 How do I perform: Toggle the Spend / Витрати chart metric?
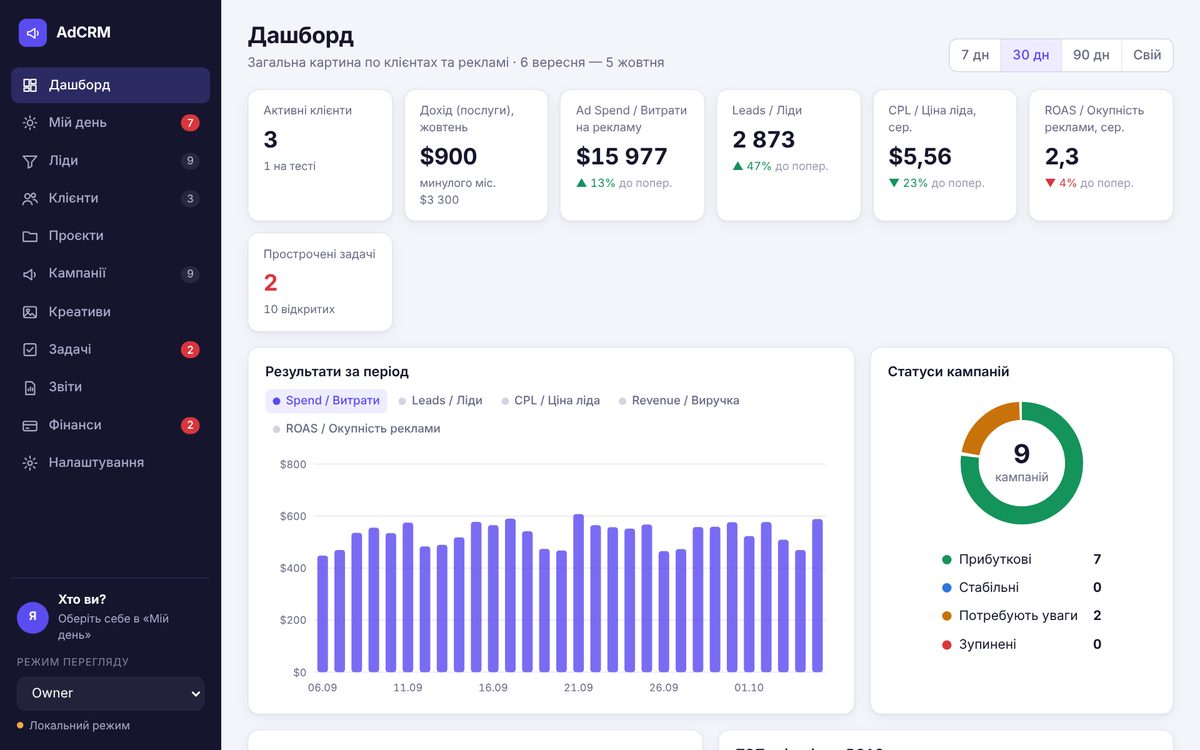[x=326, y=401]
